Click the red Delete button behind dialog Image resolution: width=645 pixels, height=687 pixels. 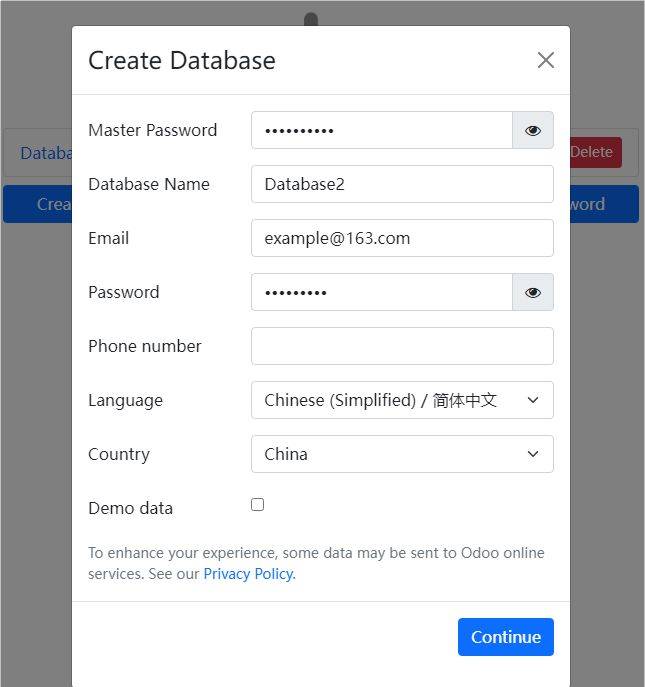(596, 152)
